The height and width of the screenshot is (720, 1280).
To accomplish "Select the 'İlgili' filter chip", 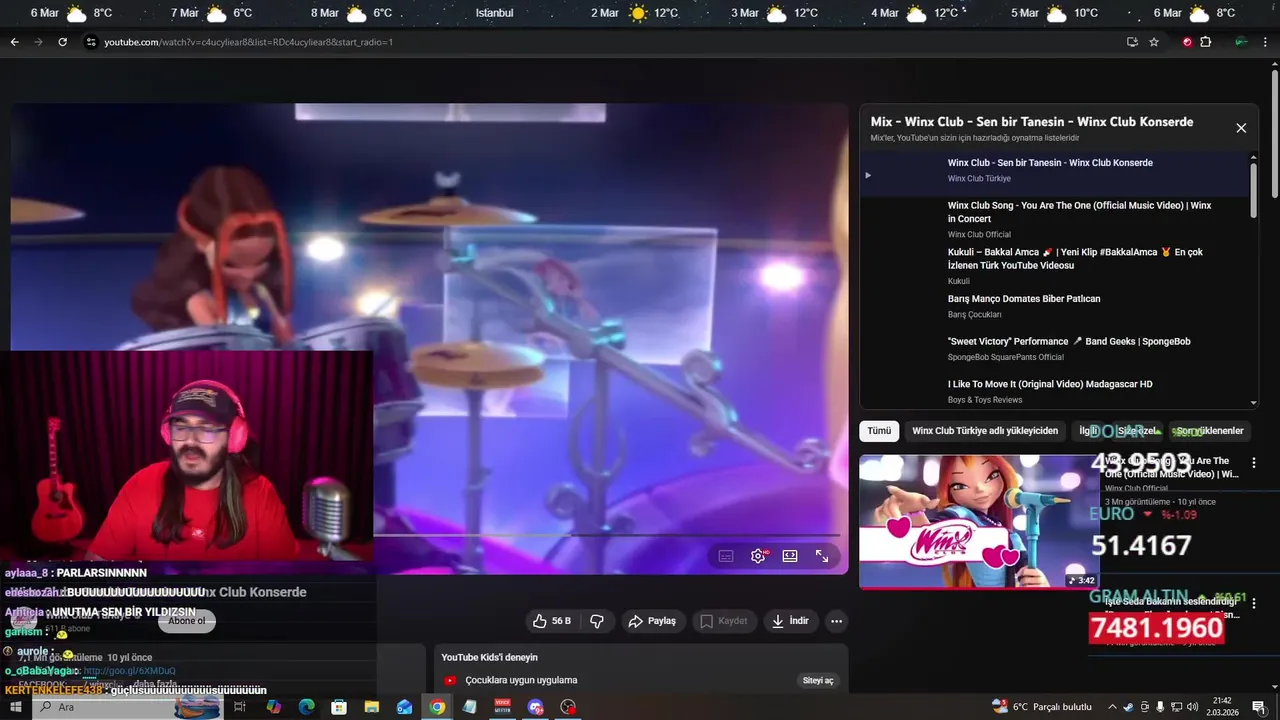I will pyautogui.click(x=1089, y=431).
